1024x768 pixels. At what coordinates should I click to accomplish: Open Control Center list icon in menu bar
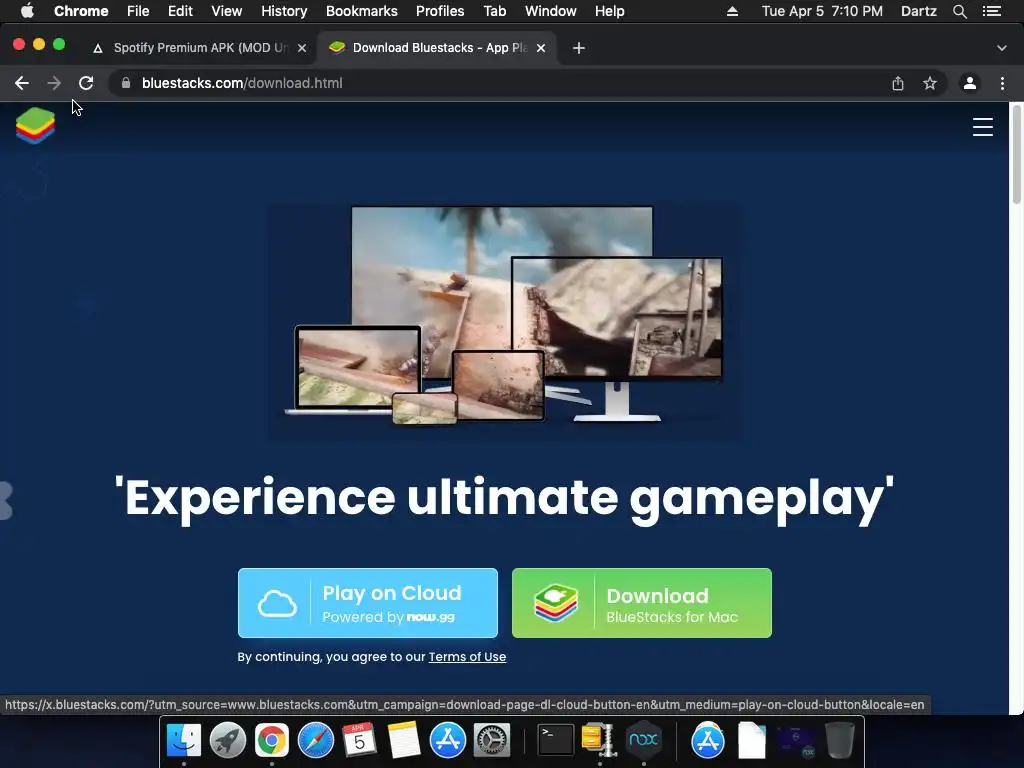(992, 11)
